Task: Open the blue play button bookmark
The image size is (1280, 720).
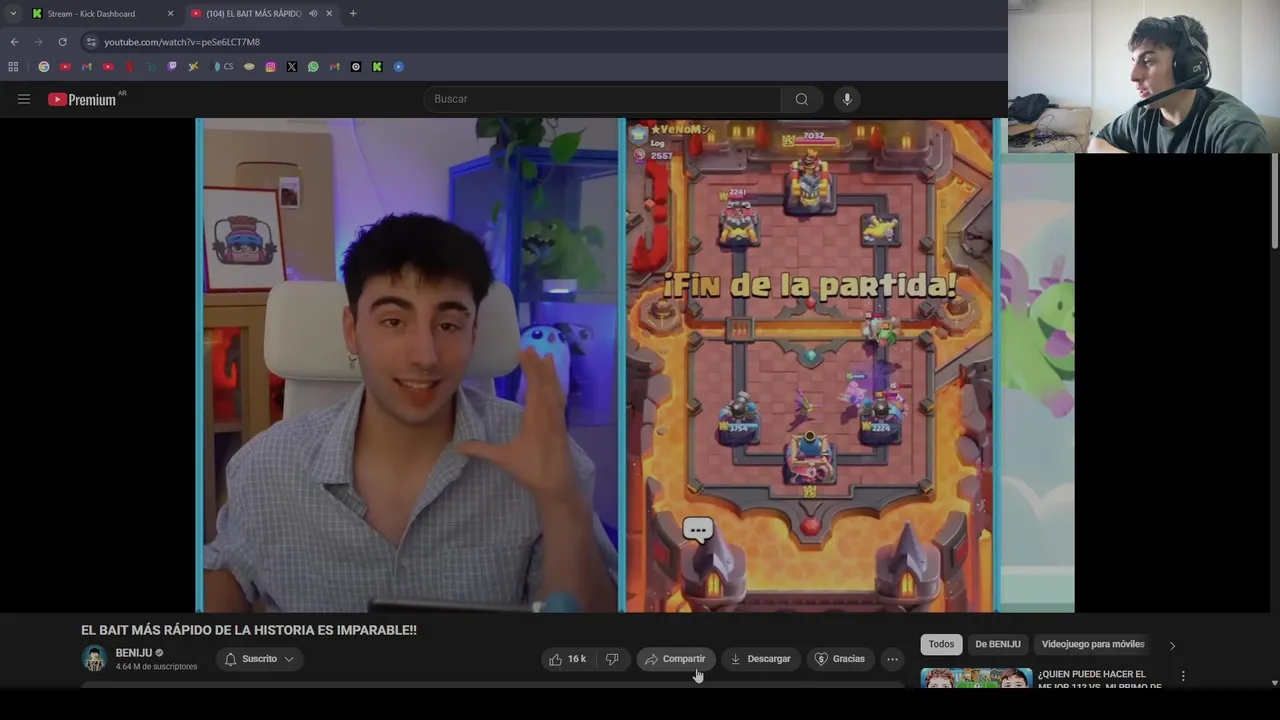Action: click(x=398, y=67)
